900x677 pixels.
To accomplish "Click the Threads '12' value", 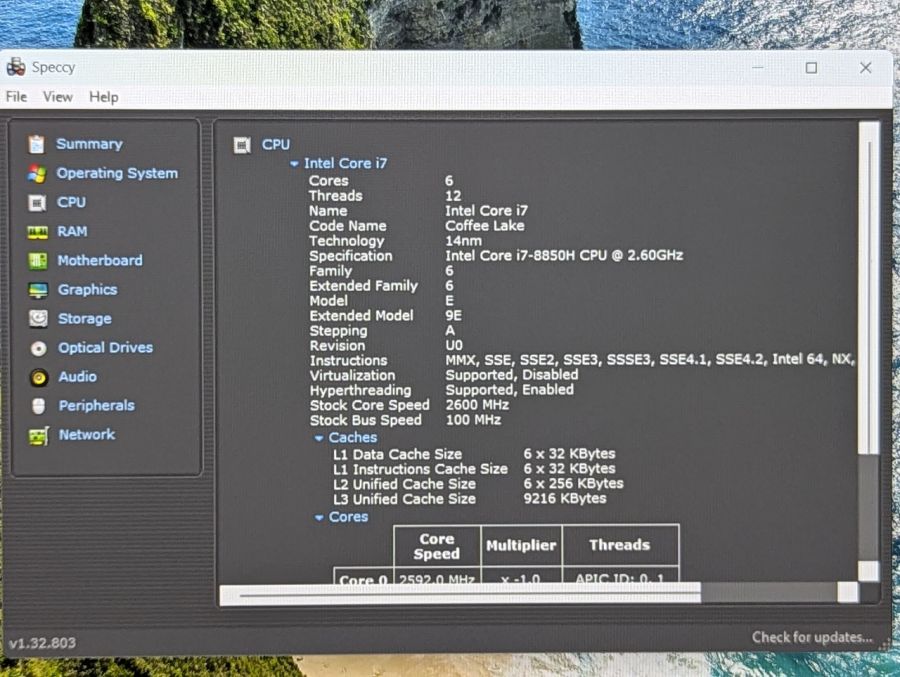I will tap(453, 196).
